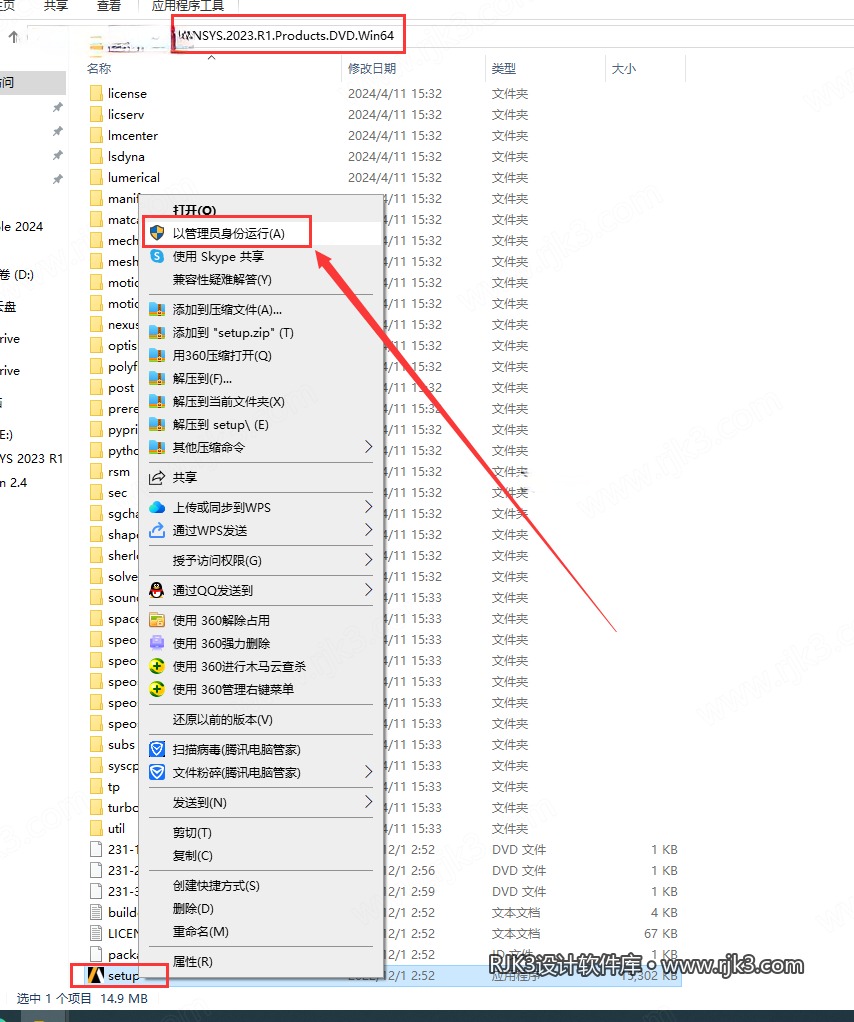Screen dimensions: 854x1022
Task: Click the QQ penguin icon
Action: (157, 591)
